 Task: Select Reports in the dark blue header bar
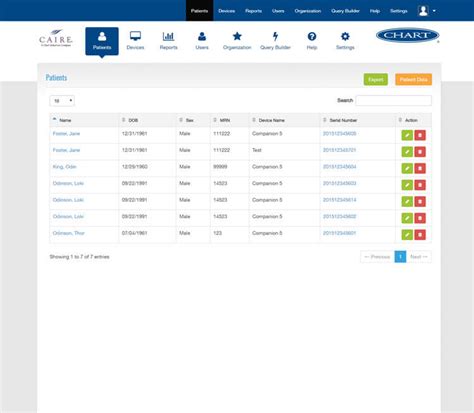[x=253, y=11]
